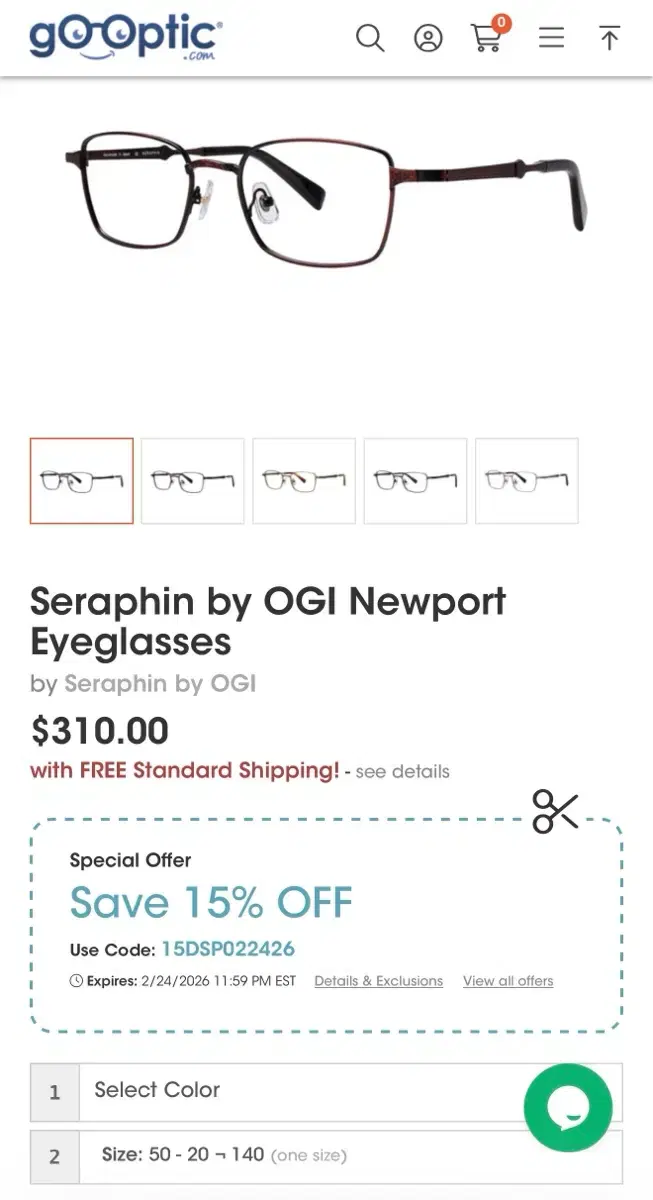Tap the scroll-to-top arrow icon
The image size is (653, 1200).
coord(609,38)
